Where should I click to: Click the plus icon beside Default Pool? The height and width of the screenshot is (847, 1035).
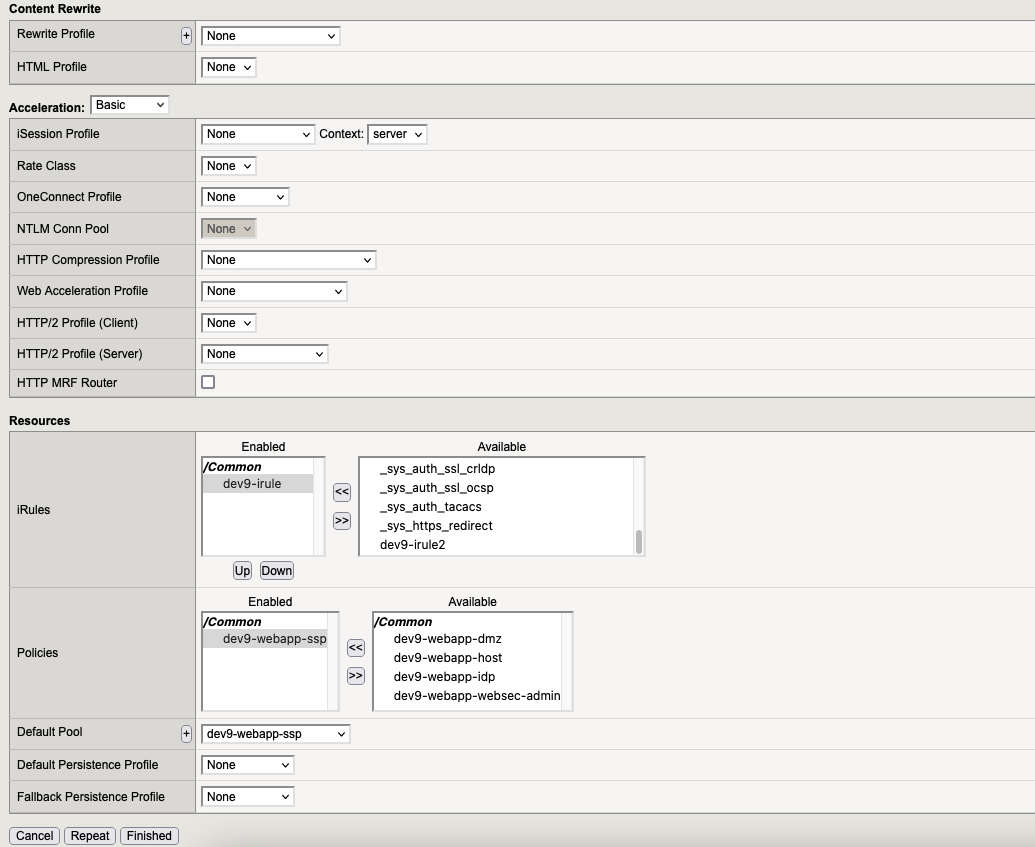[186, 734]
